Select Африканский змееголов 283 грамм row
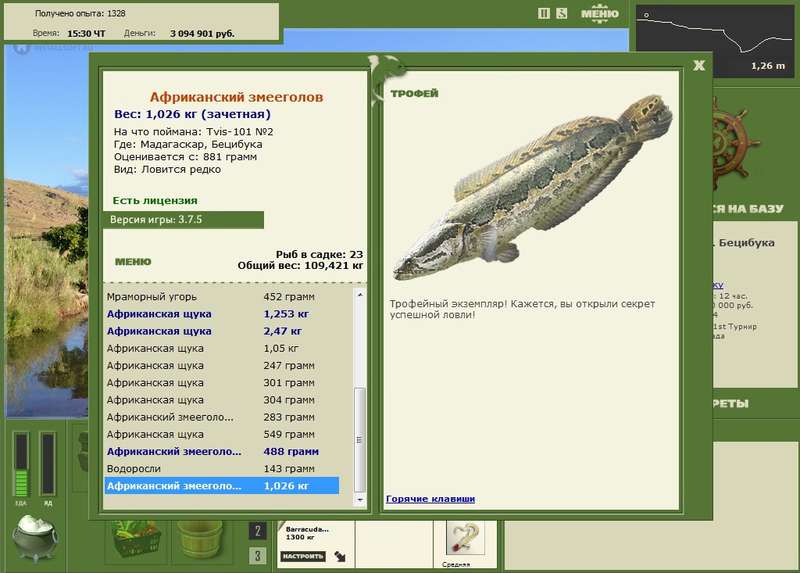This screenshot has height=573, width=800. pyautogui.click(x=222, y=417)
